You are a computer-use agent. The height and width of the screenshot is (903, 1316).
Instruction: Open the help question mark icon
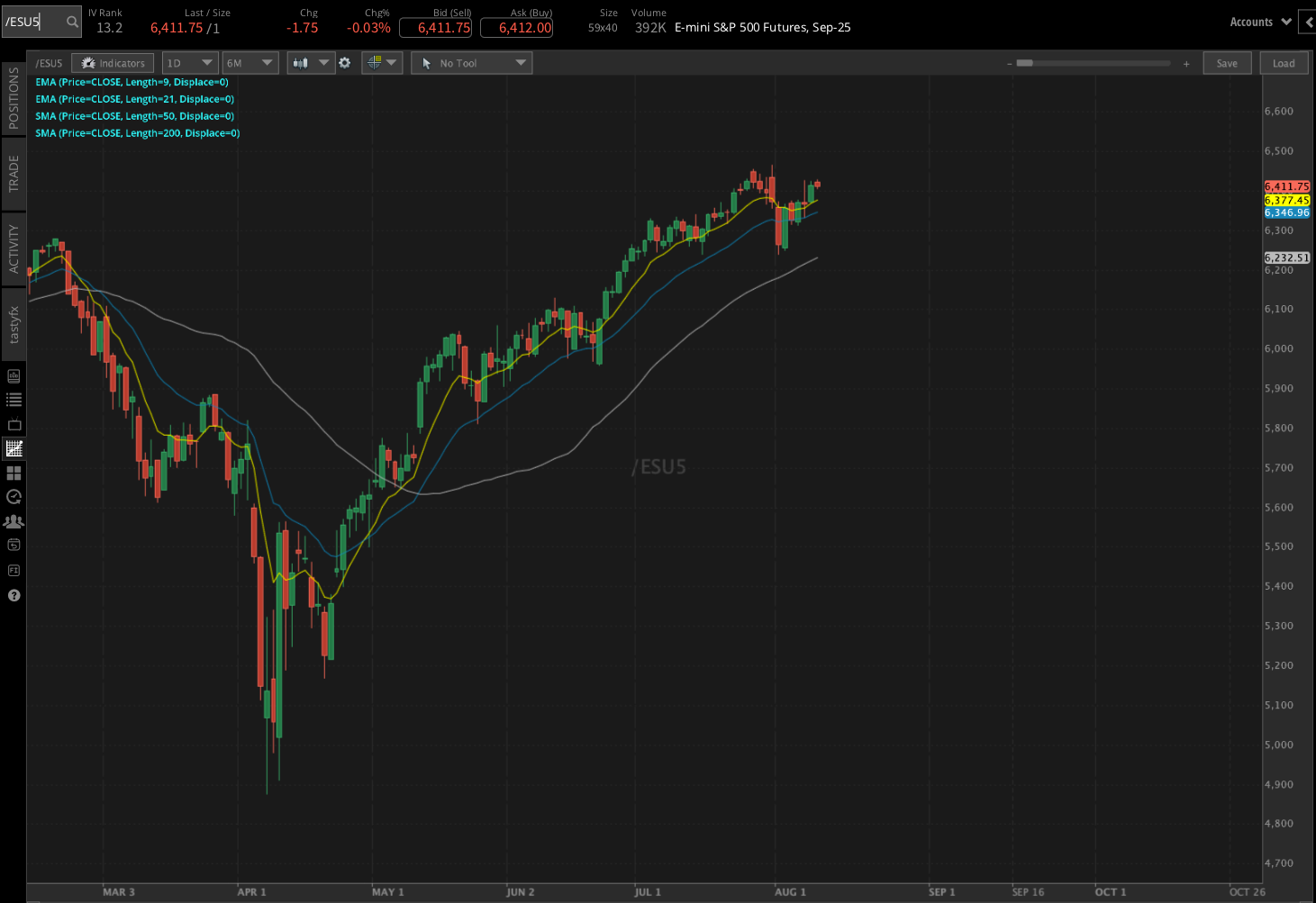[x=14, y=595]
